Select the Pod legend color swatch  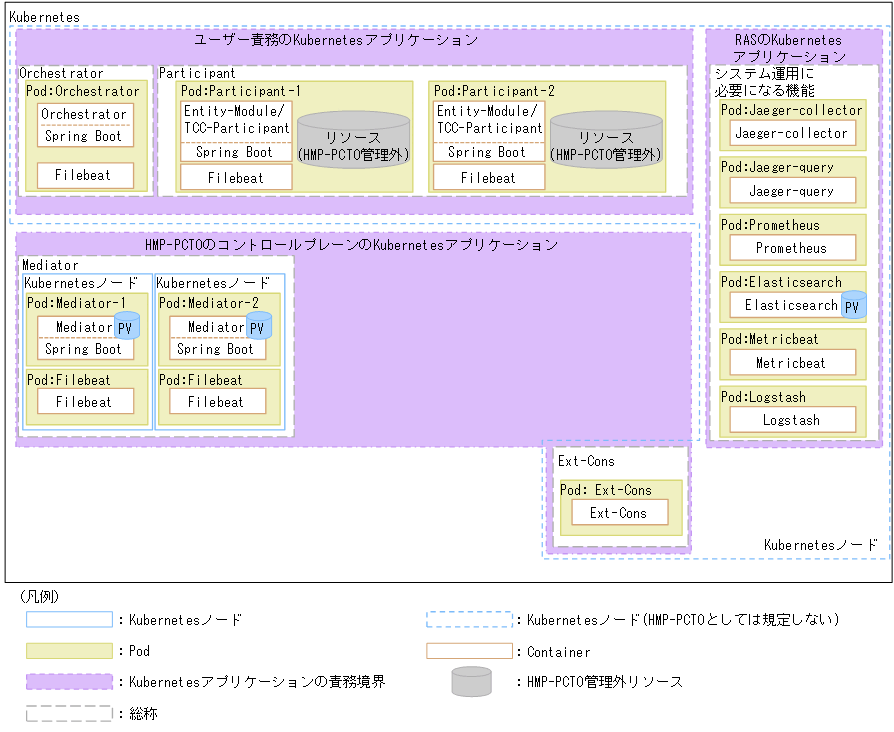point(69,650)
